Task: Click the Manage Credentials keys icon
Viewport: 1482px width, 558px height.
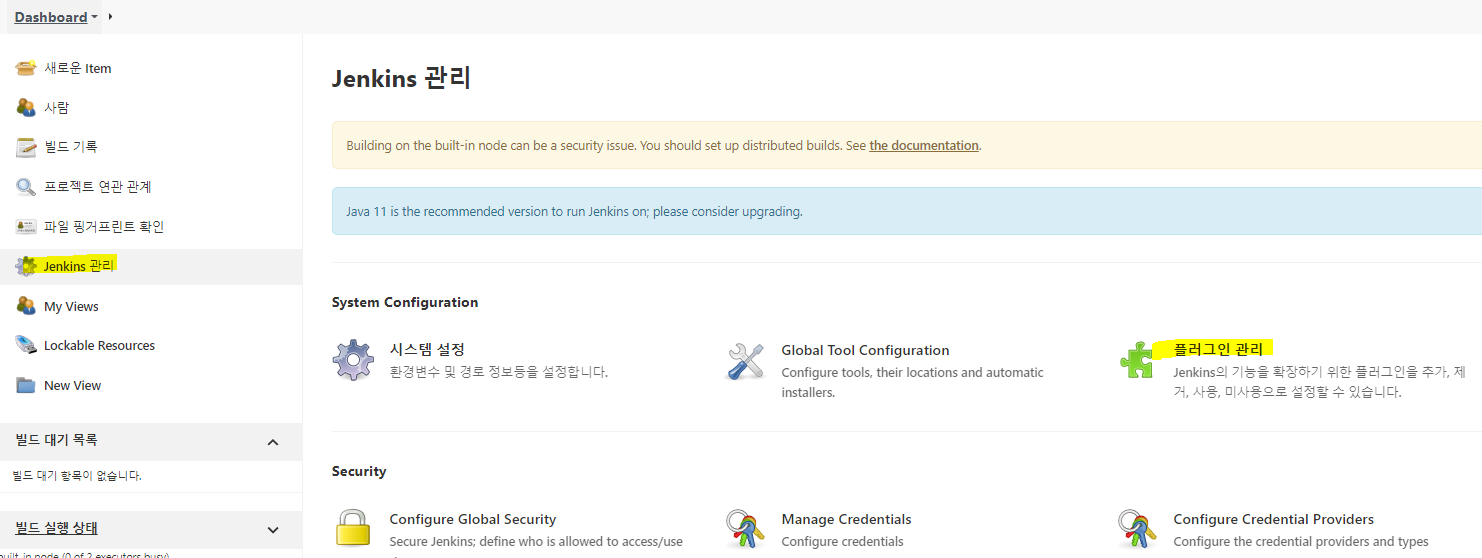Action: click(745, 529)
